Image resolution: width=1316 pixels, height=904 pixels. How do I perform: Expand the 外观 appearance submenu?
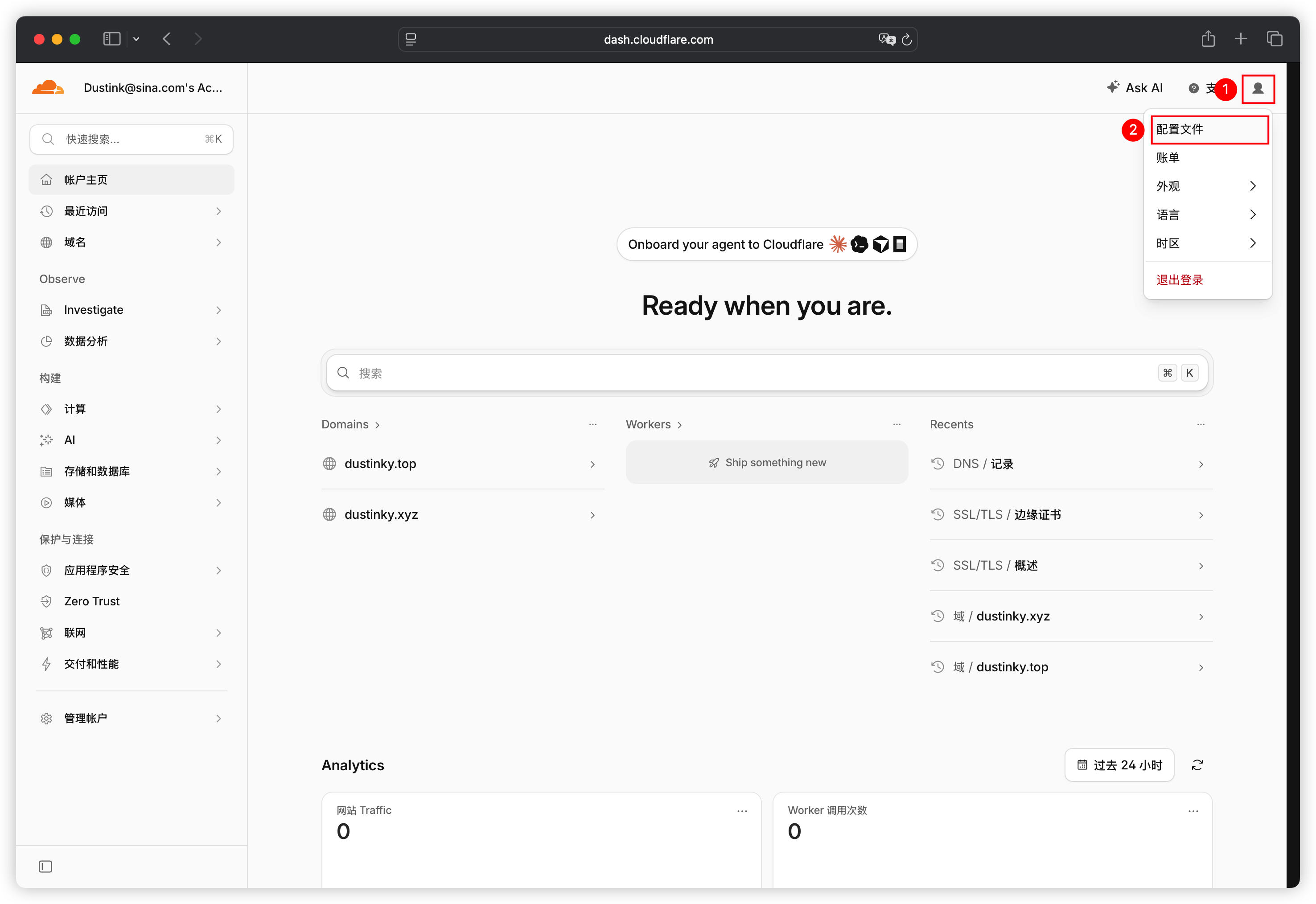(x=1207, y=186)
